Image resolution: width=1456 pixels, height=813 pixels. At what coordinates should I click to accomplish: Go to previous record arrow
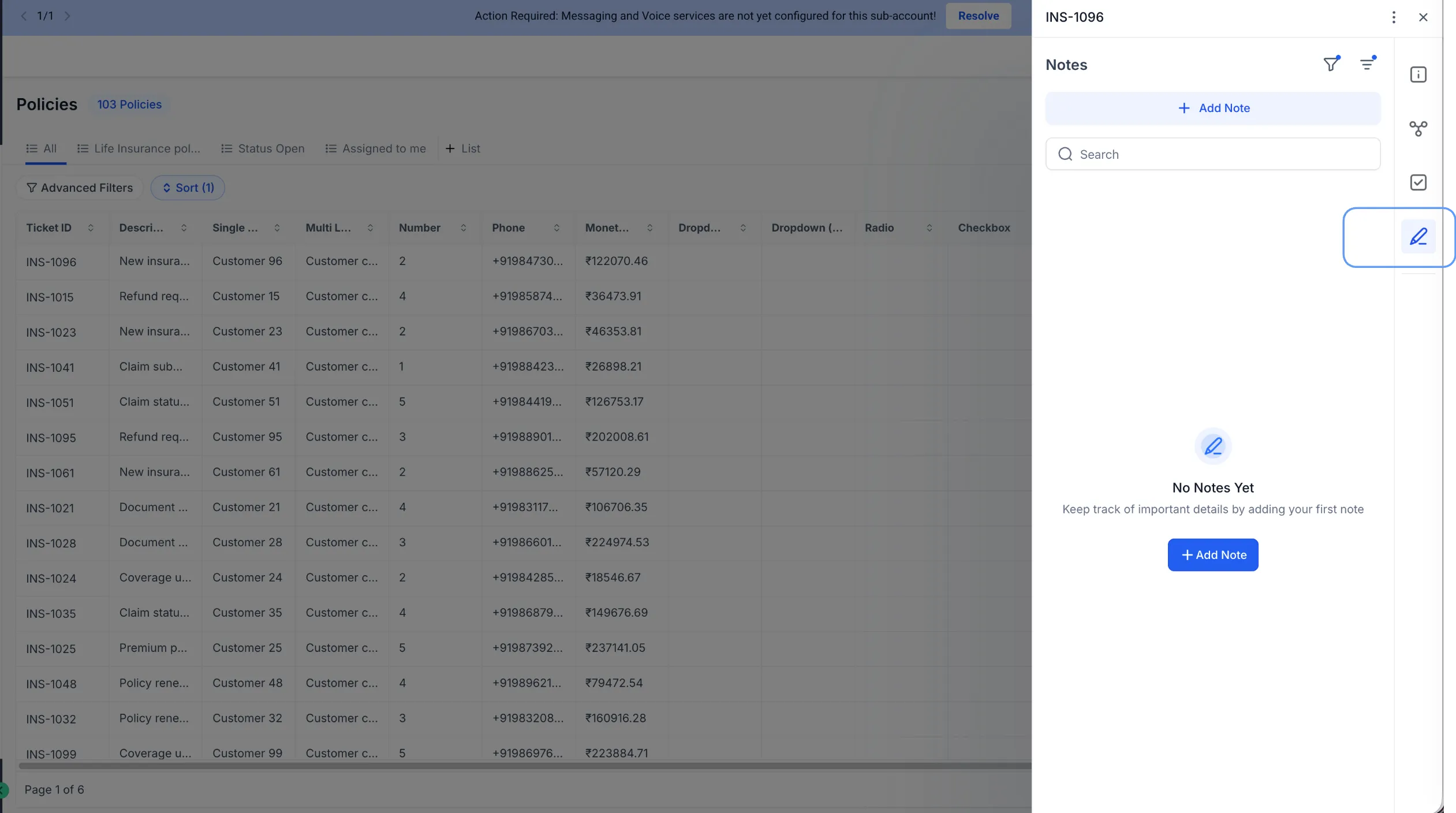coord(24,16)
